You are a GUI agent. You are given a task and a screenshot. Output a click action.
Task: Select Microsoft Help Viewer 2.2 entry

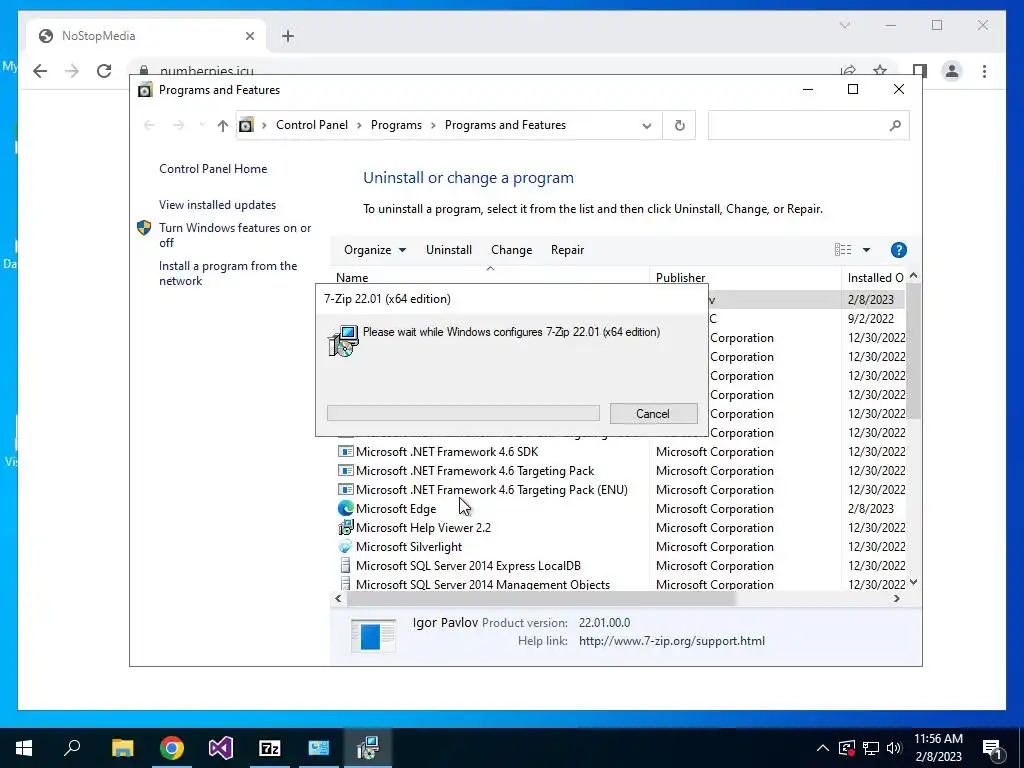[620, 528]
